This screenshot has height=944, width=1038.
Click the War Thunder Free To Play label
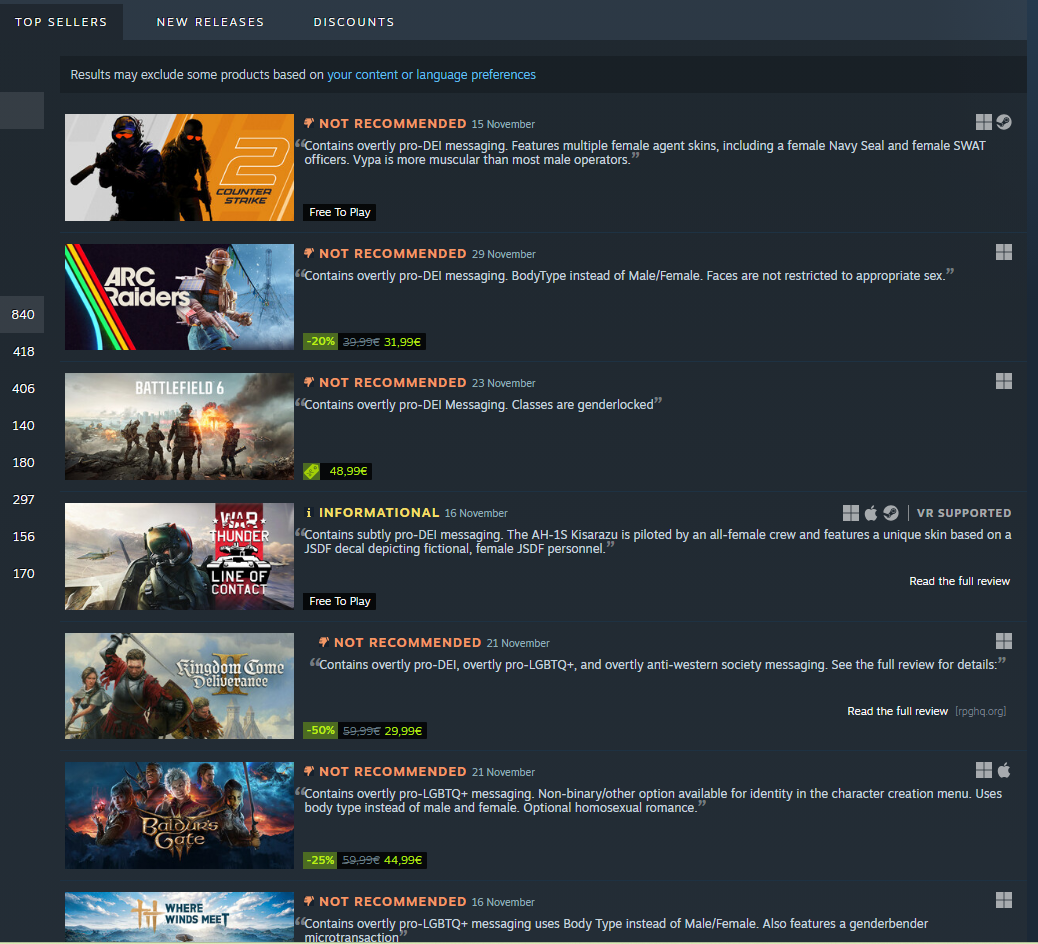pos(340,601)
